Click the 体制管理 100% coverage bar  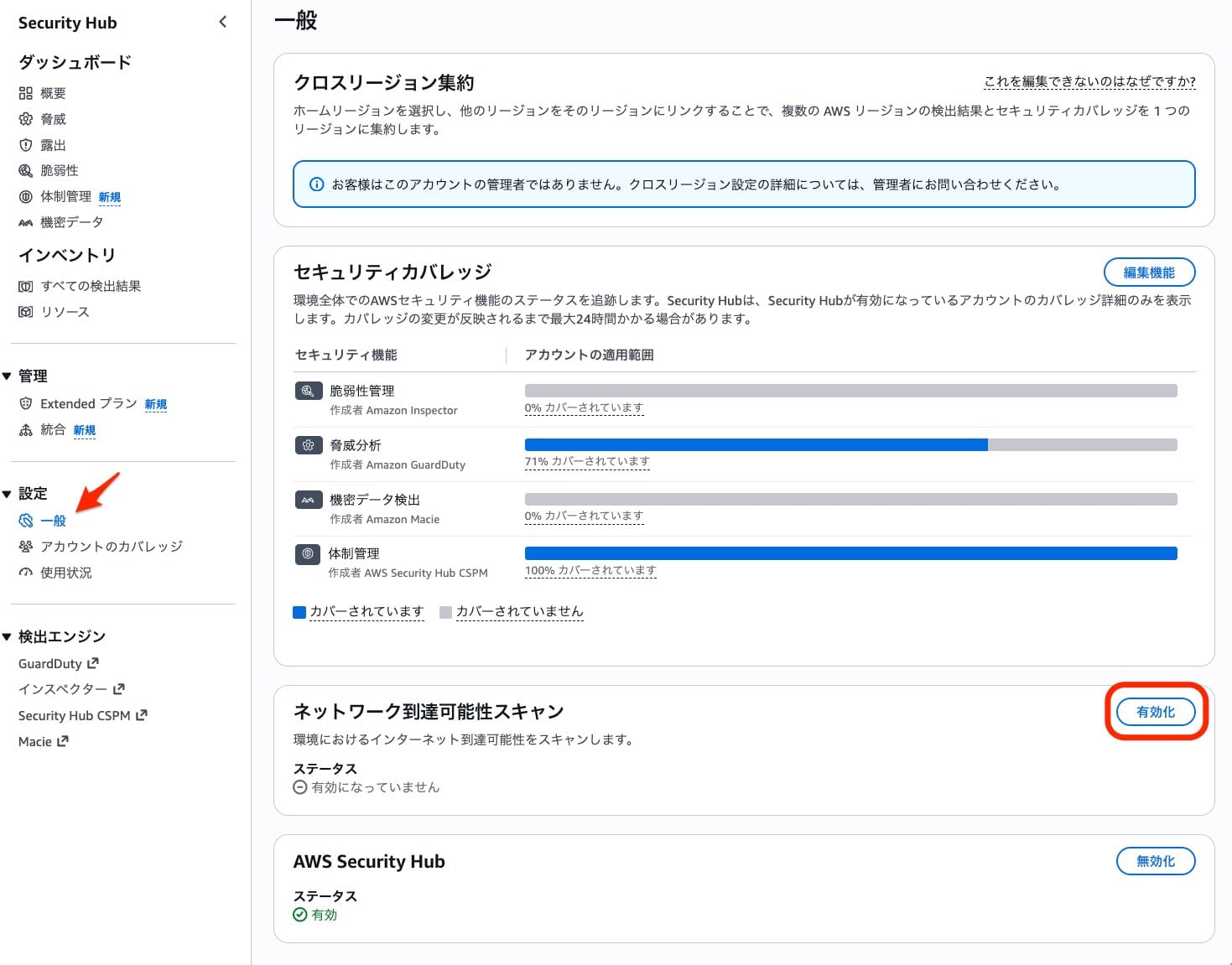coord(850,553)
